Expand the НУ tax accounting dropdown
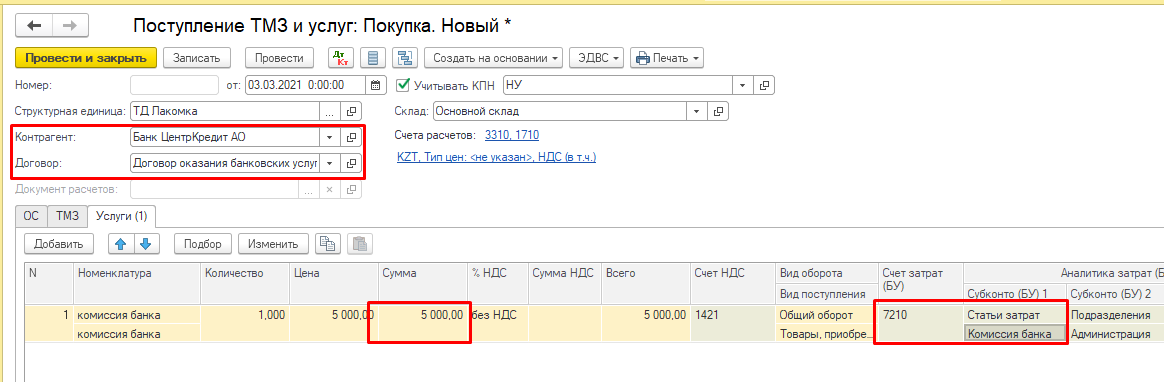This screenshot has width=1164, height=382. 743,85
